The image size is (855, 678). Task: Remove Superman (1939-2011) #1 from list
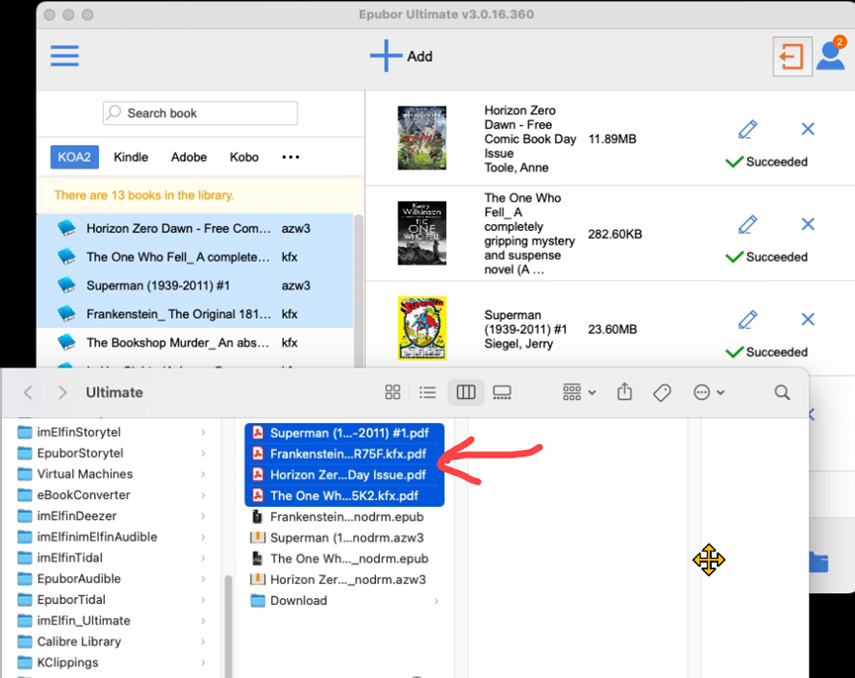(x=808, y=320)
